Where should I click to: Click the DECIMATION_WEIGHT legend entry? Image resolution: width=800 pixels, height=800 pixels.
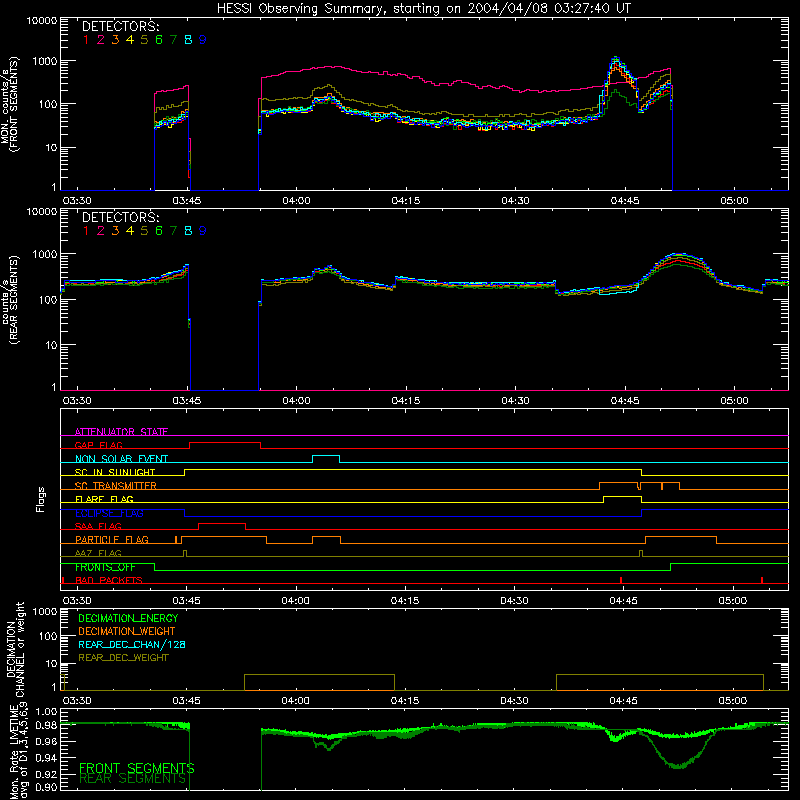tap(127, 631)
